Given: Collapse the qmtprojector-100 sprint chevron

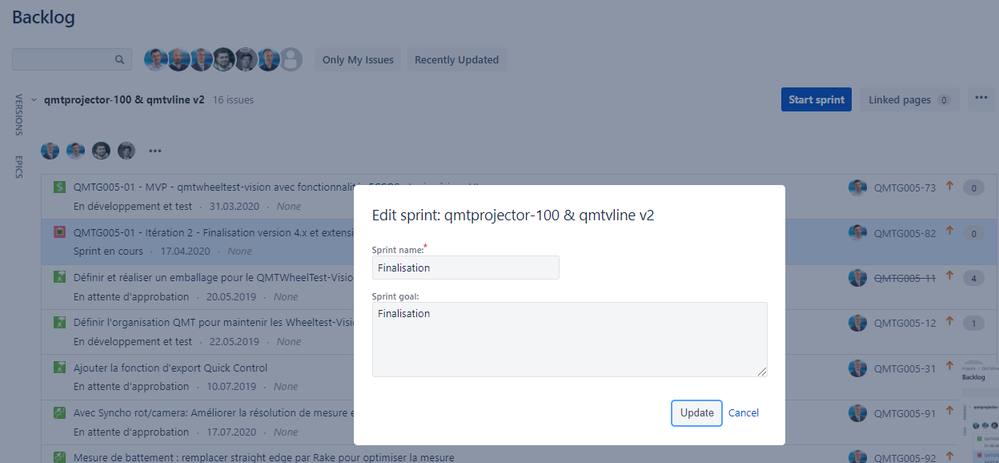Looking at the screenshot, I should pos(34,100).
